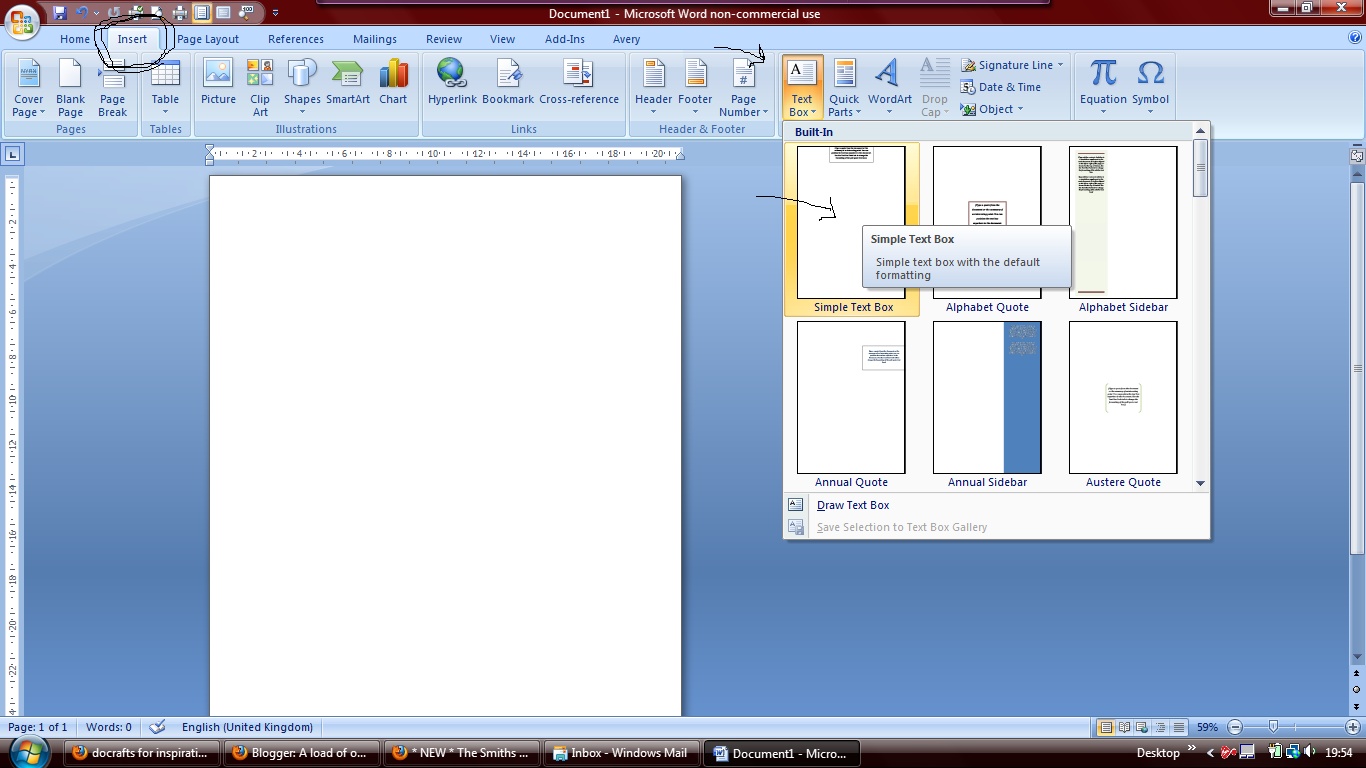Switch to the Page Layout tab
1366x768 pixels.
point(208,39)
